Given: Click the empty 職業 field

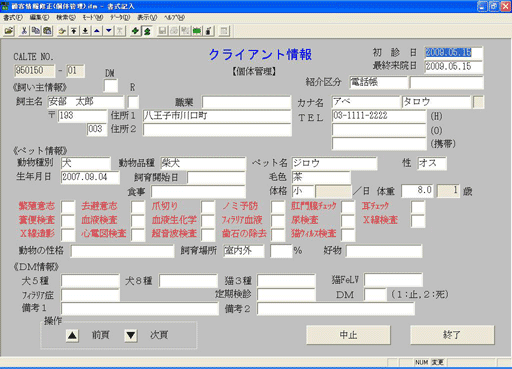Looking at the screenshot, I should (x=247, y=102).
